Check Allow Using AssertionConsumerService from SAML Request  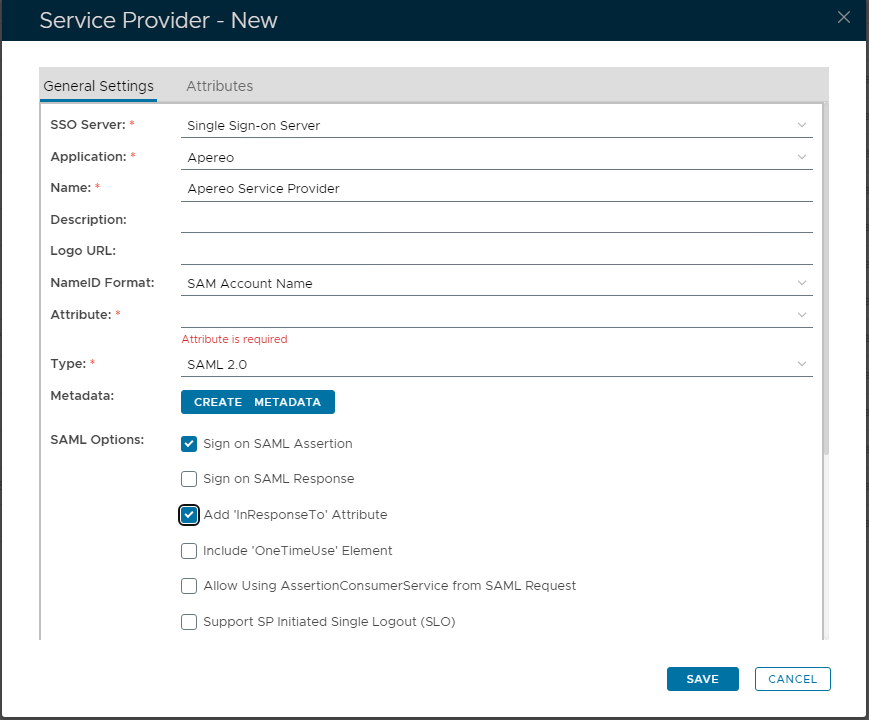coord(189,586)
